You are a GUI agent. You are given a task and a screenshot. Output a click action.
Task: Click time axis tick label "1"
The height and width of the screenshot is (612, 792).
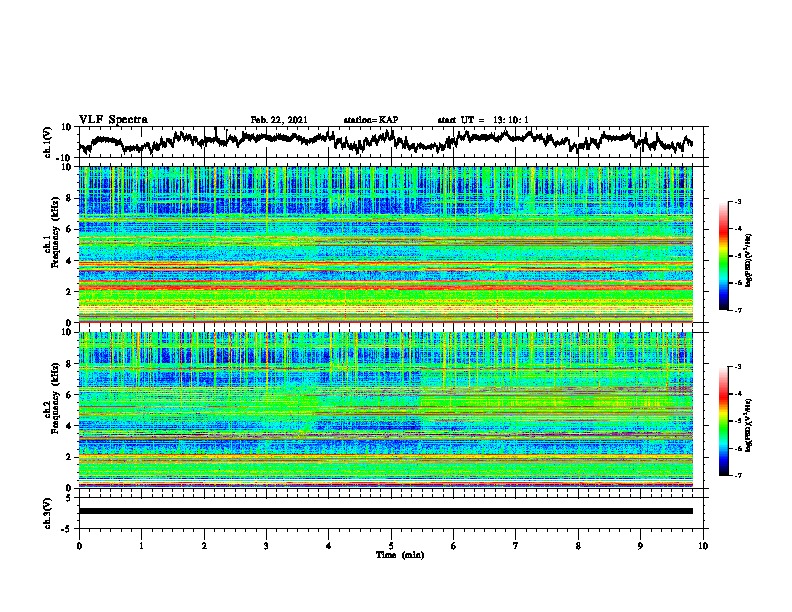click(x=141, y=546)
